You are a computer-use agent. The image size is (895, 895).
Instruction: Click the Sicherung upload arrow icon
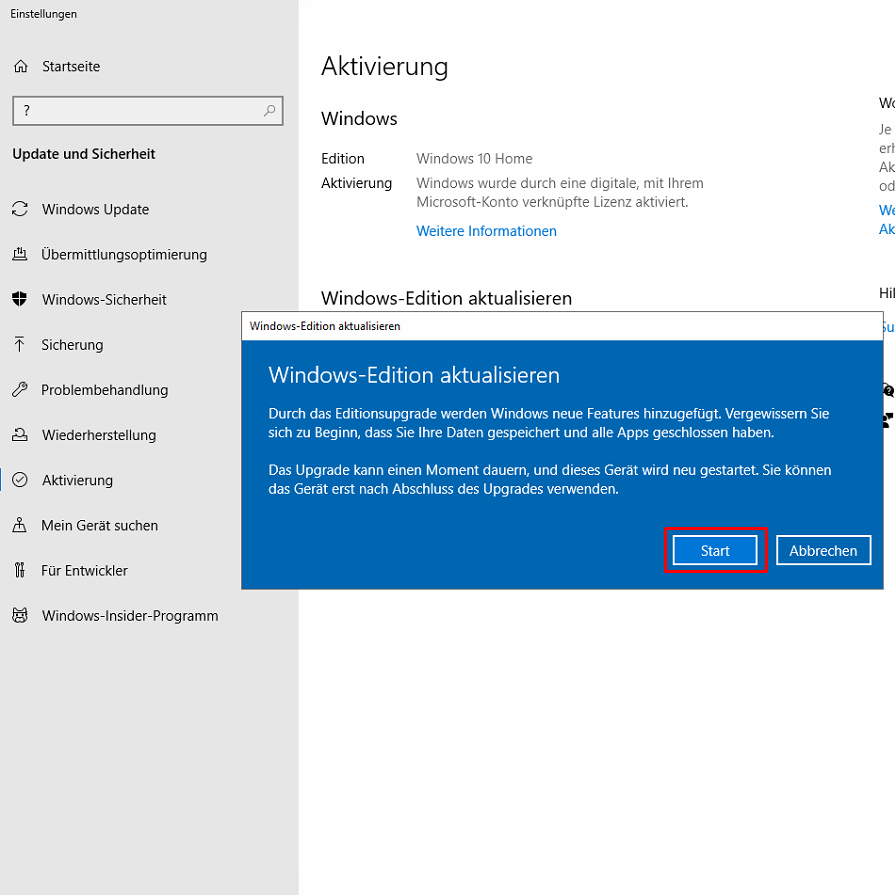pyautogui.click(x=19, y=345)
